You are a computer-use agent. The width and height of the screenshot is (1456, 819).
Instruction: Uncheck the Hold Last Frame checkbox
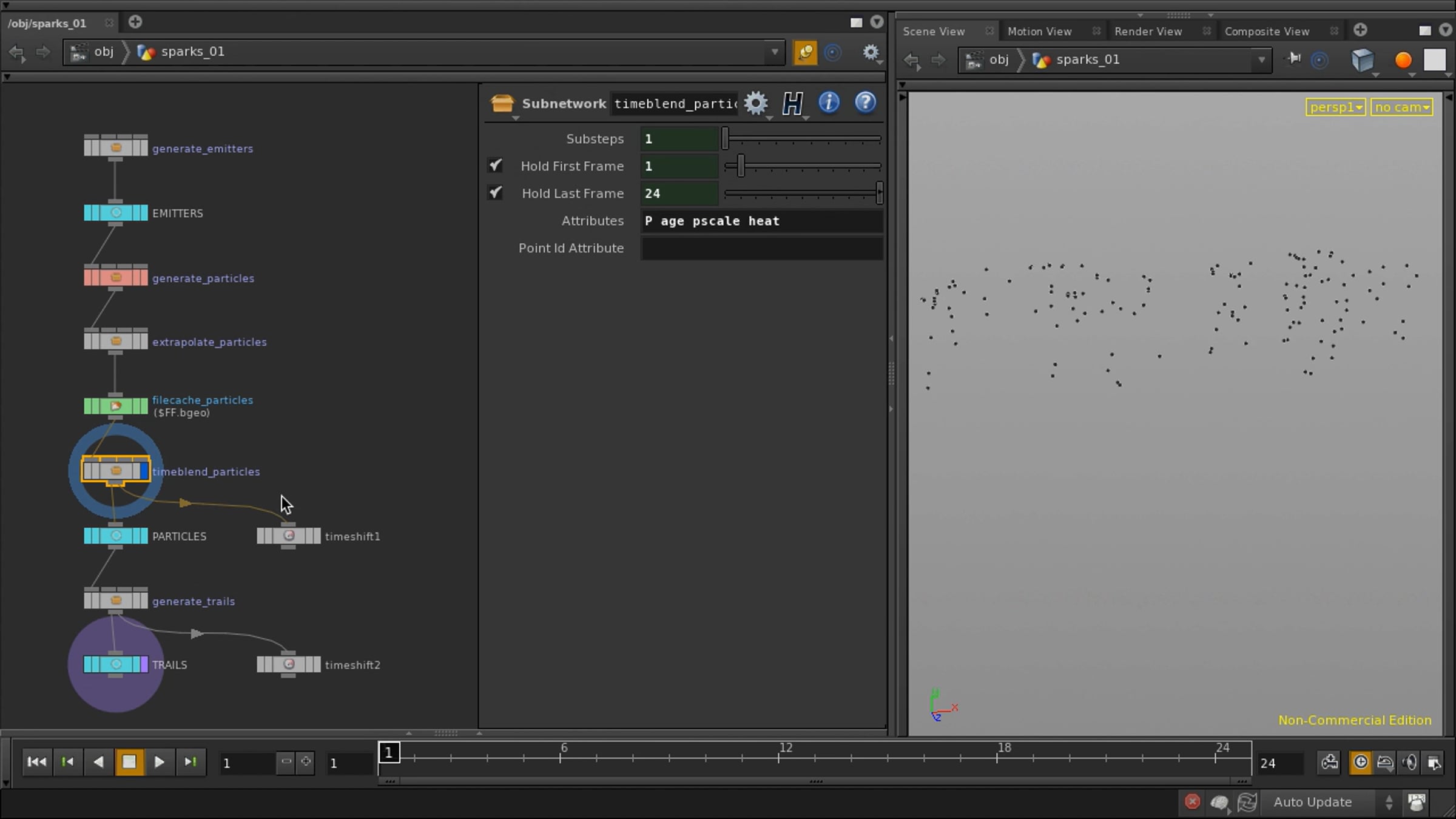(495, 193)
